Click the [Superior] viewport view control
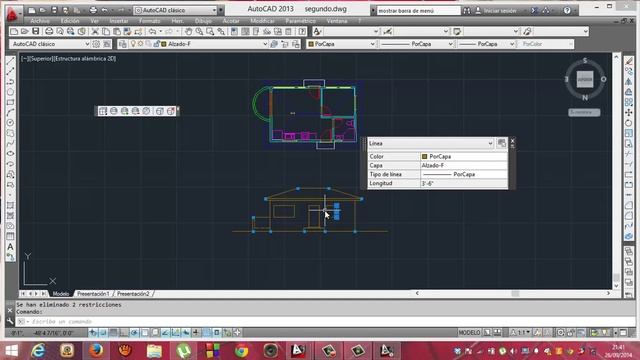640x360 pixels. coord(41,59)
